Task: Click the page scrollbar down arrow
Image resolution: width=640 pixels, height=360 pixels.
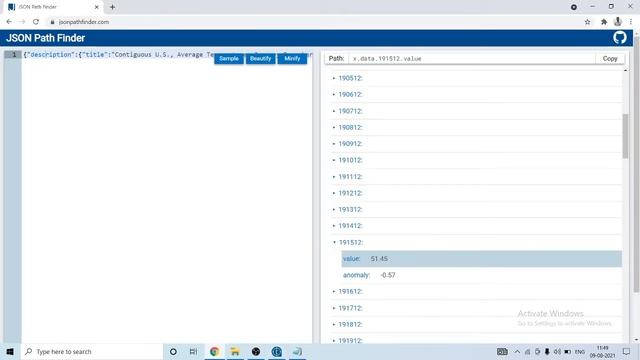Action: point(636,340)
